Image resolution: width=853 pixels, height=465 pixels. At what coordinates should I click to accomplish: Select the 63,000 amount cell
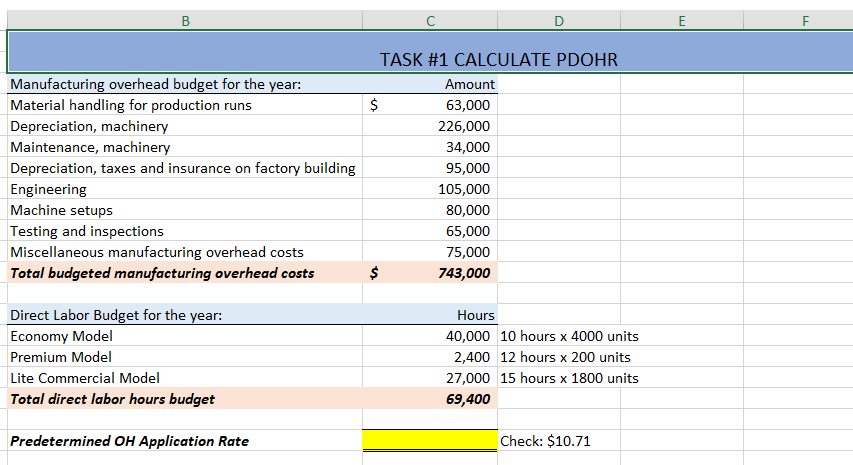(430, 104)
